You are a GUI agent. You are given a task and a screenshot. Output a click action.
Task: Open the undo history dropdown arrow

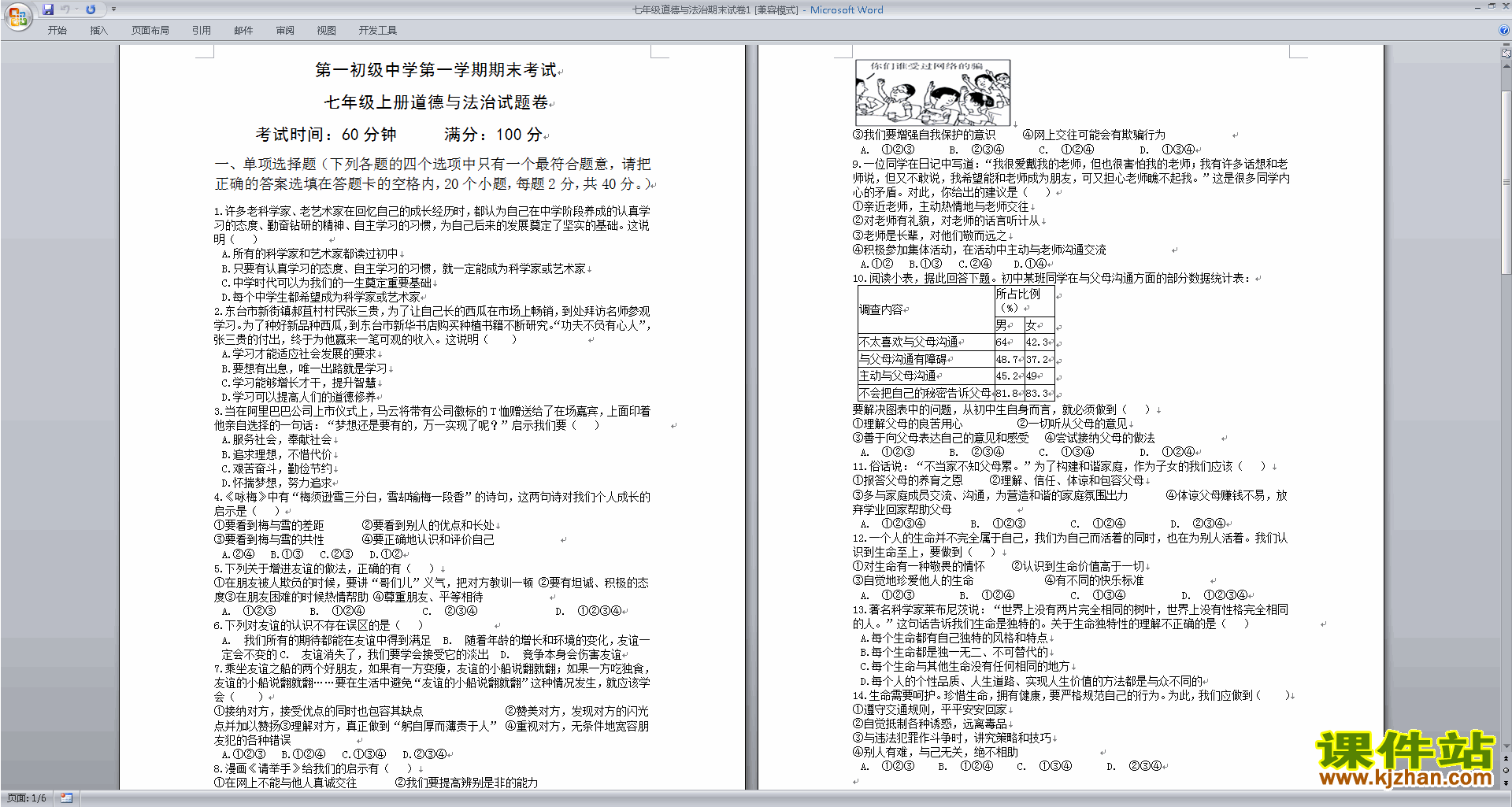pos(77,9)
